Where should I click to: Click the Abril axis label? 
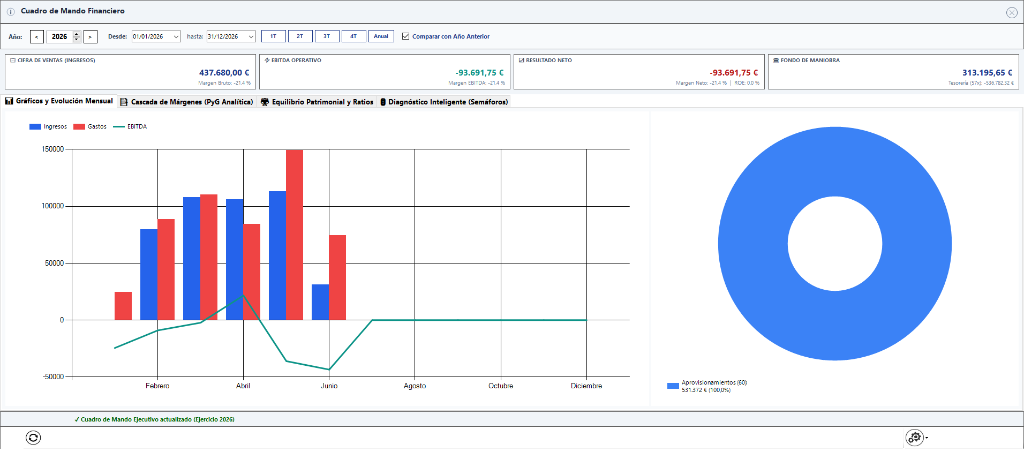pyautogui.click(x=243, y=386)
